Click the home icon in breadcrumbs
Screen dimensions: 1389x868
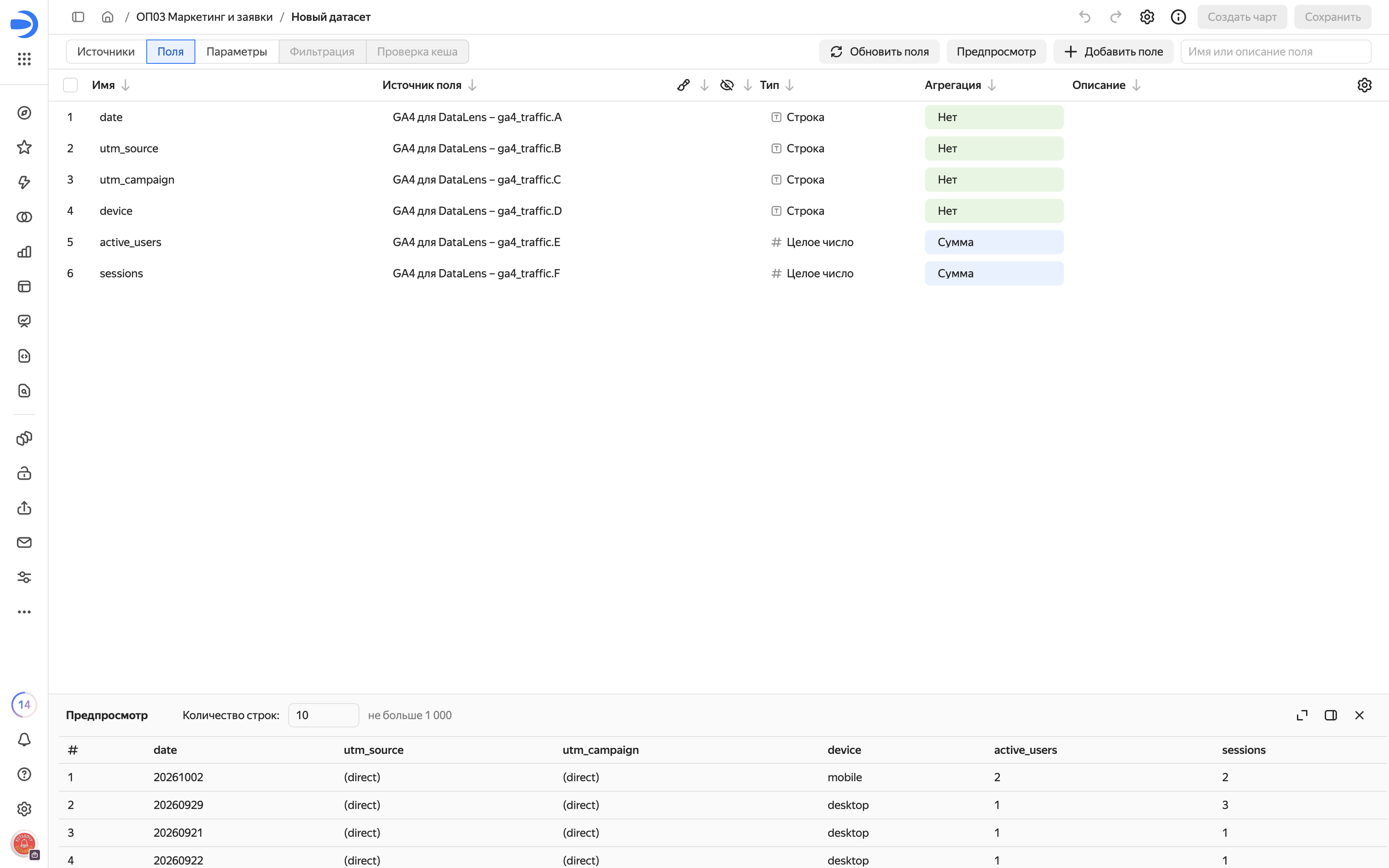tap(107, 16)
